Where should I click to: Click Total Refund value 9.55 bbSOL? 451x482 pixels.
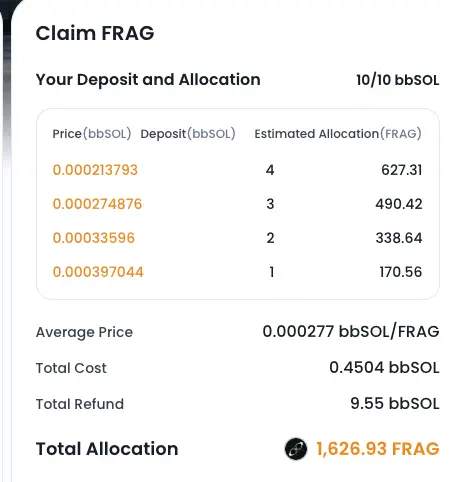[395, 404]
